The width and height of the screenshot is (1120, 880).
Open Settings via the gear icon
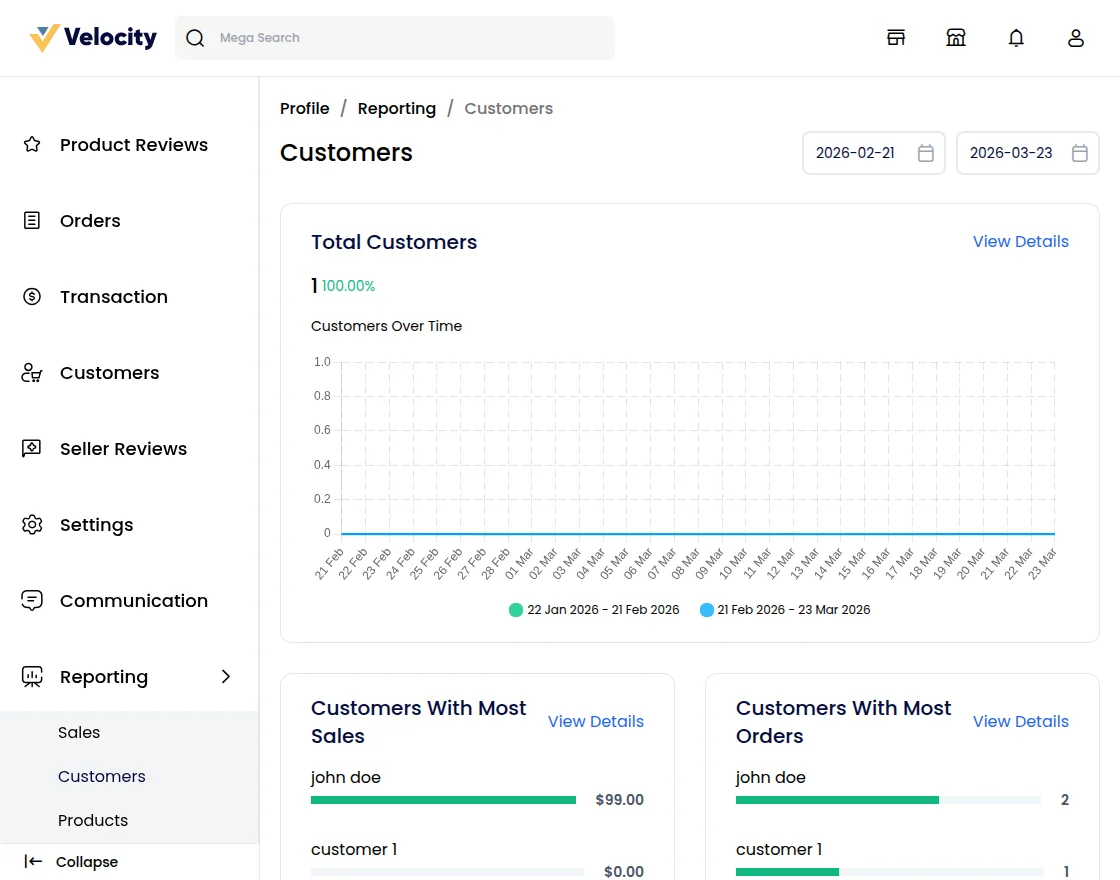pyautogui.click(x=31, y=524)
